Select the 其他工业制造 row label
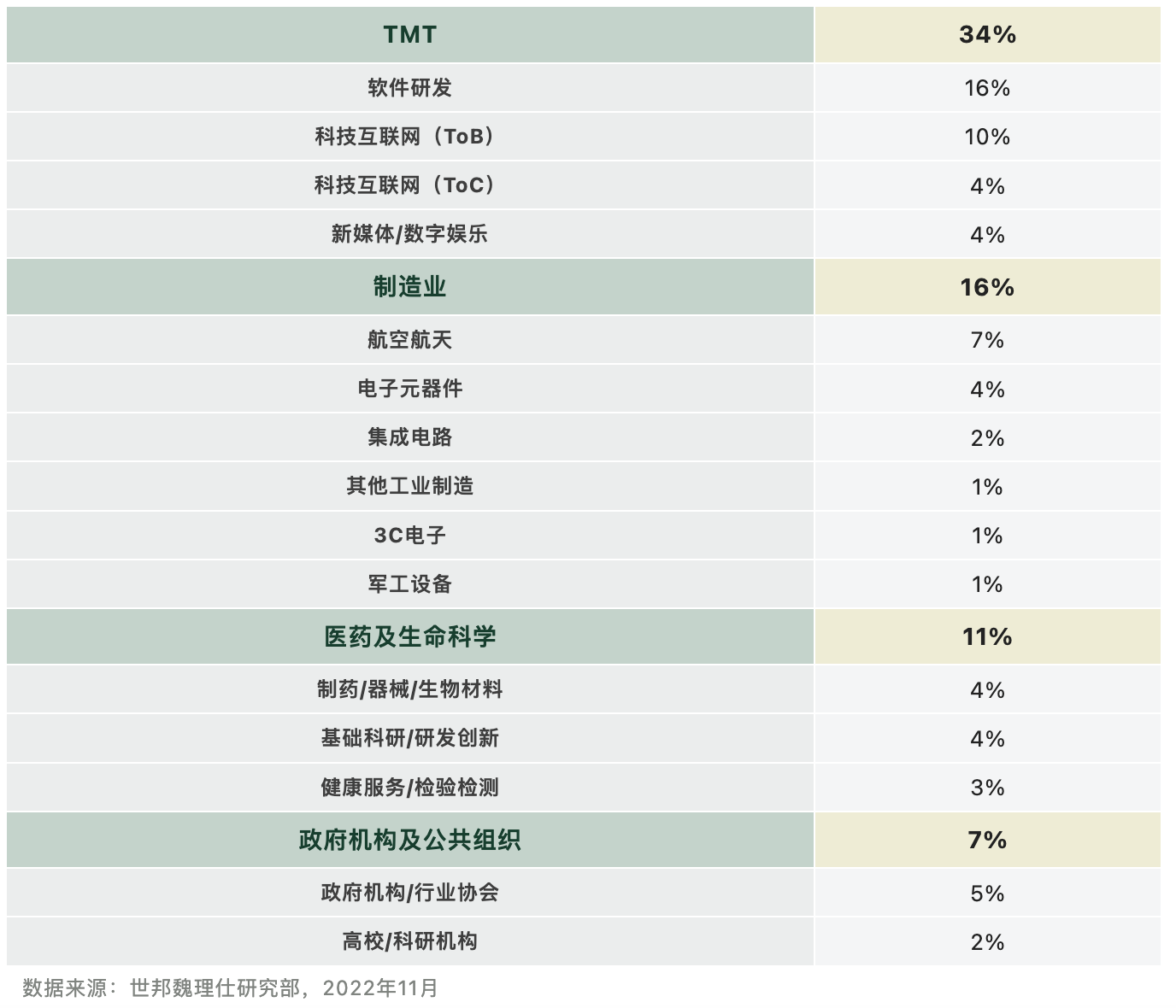Screen dimensions: 1176x1008 pyautogui.click(x=409, y=486)
